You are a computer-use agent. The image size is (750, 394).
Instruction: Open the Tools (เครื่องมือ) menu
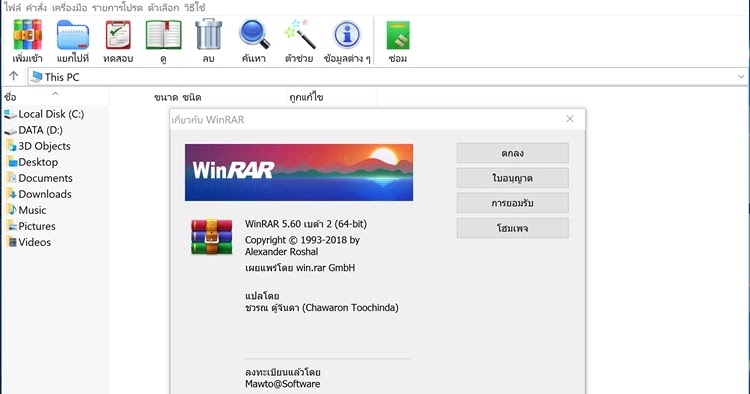69,8
